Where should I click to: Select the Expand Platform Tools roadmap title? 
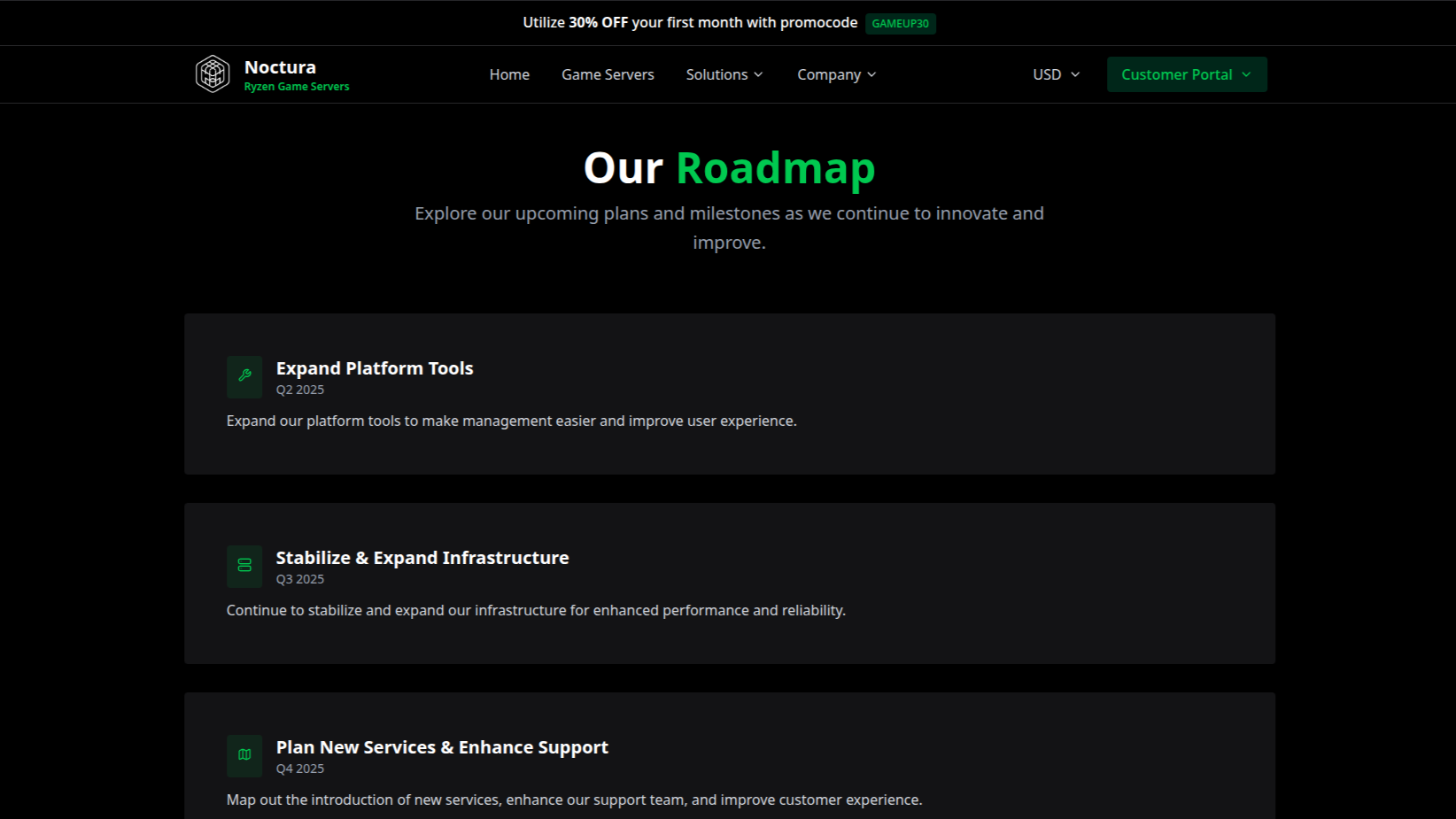[x=375, y=368]
